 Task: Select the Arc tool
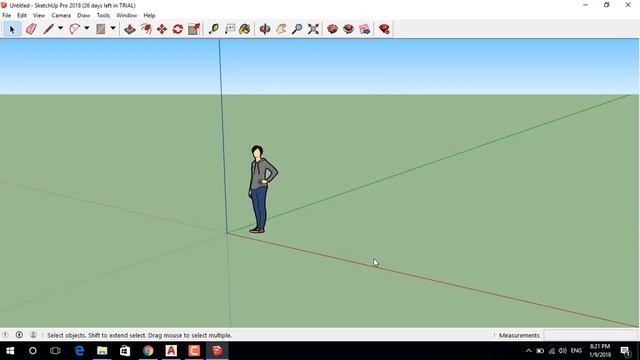[x=74, y=29]
